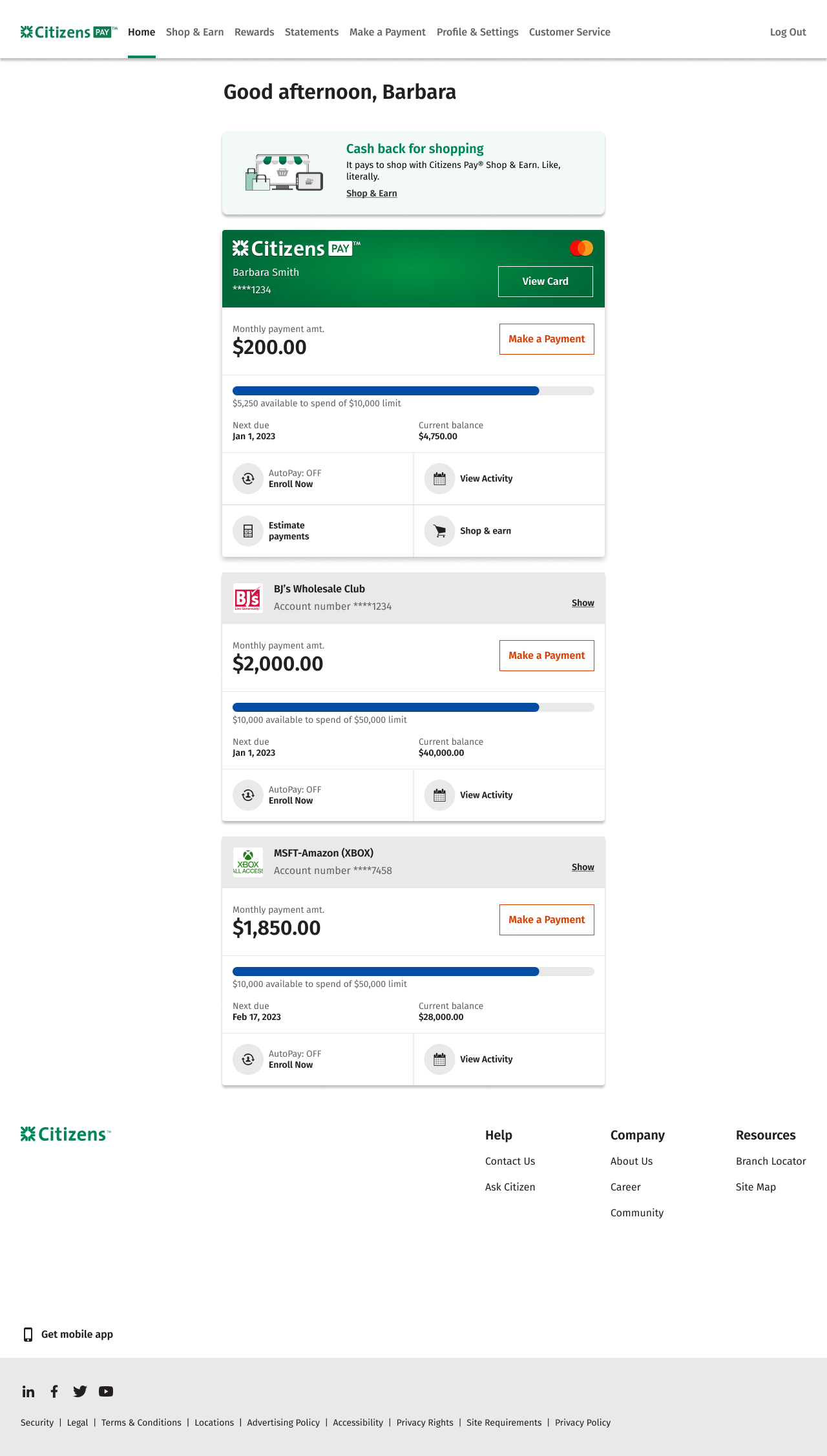Click the shopping cart Shop & earn icon
This screenshot has width=827, height=1456.
pos(440,531)
